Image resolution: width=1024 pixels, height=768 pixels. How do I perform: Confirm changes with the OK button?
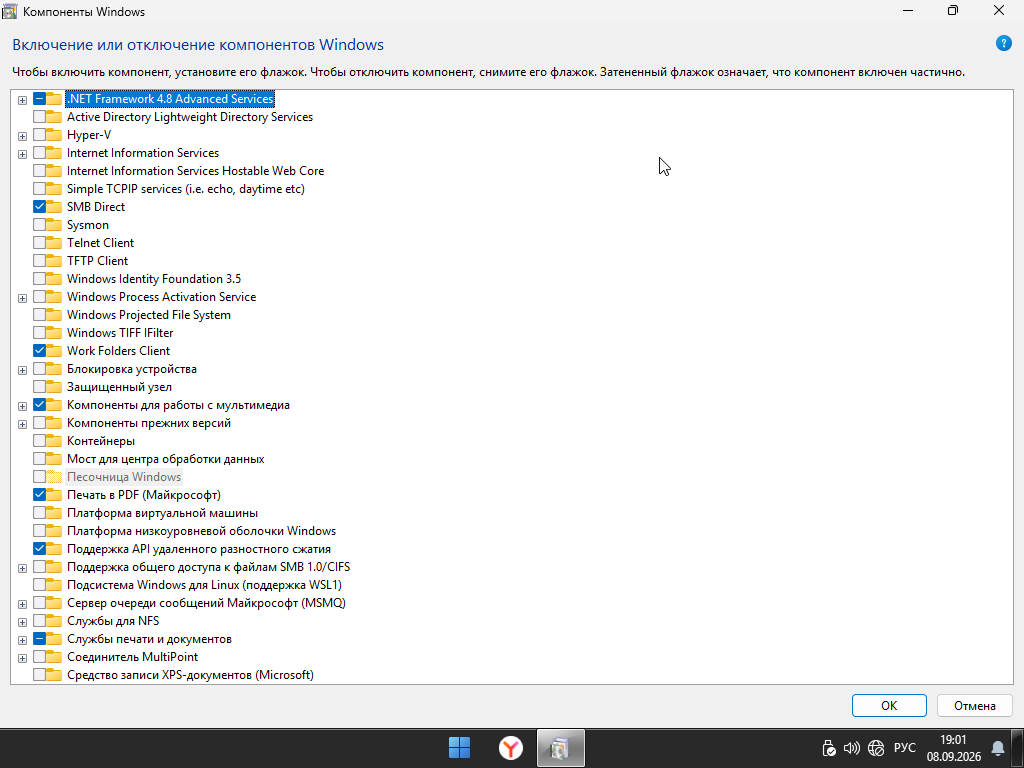click(x=889, y=705)
